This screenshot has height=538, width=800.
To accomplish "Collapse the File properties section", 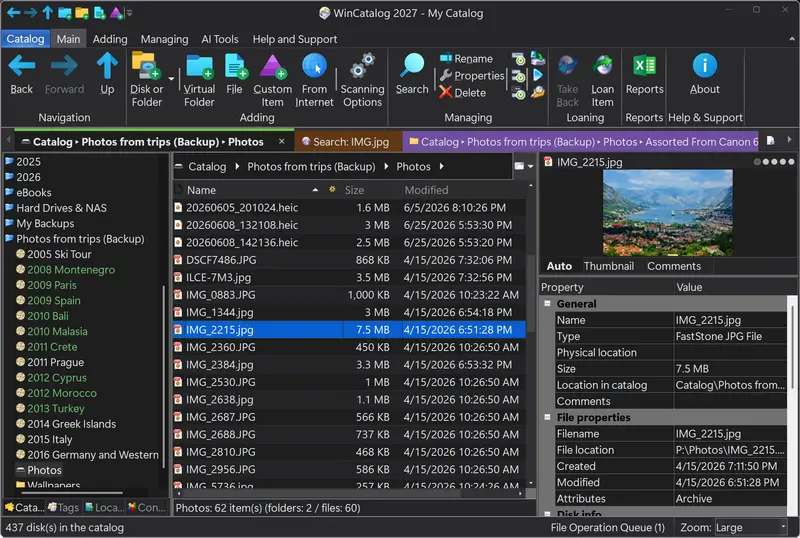I will (547, 417).
